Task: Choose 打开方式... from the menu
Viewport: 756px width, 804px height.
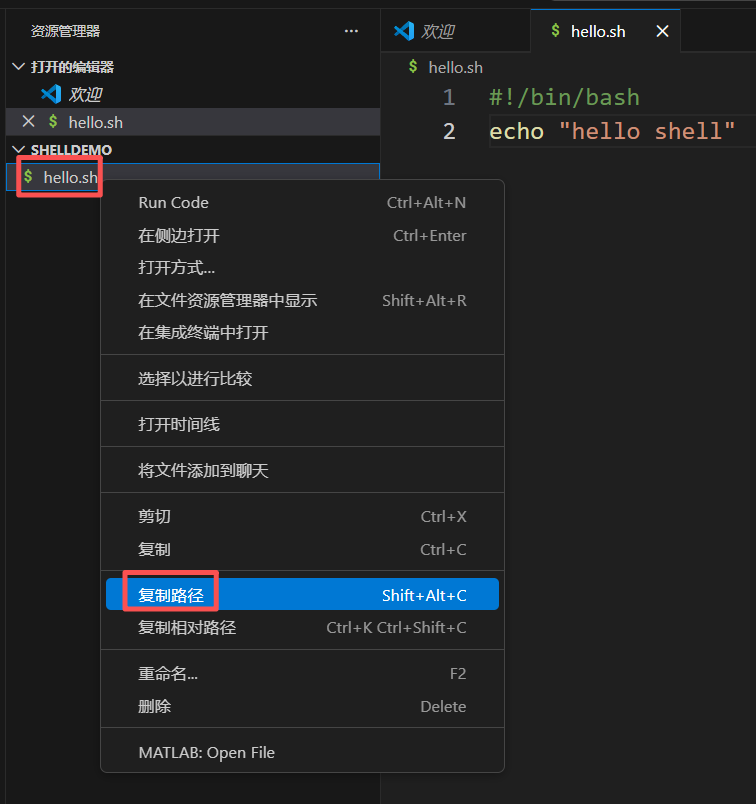Action: point(303,268)
